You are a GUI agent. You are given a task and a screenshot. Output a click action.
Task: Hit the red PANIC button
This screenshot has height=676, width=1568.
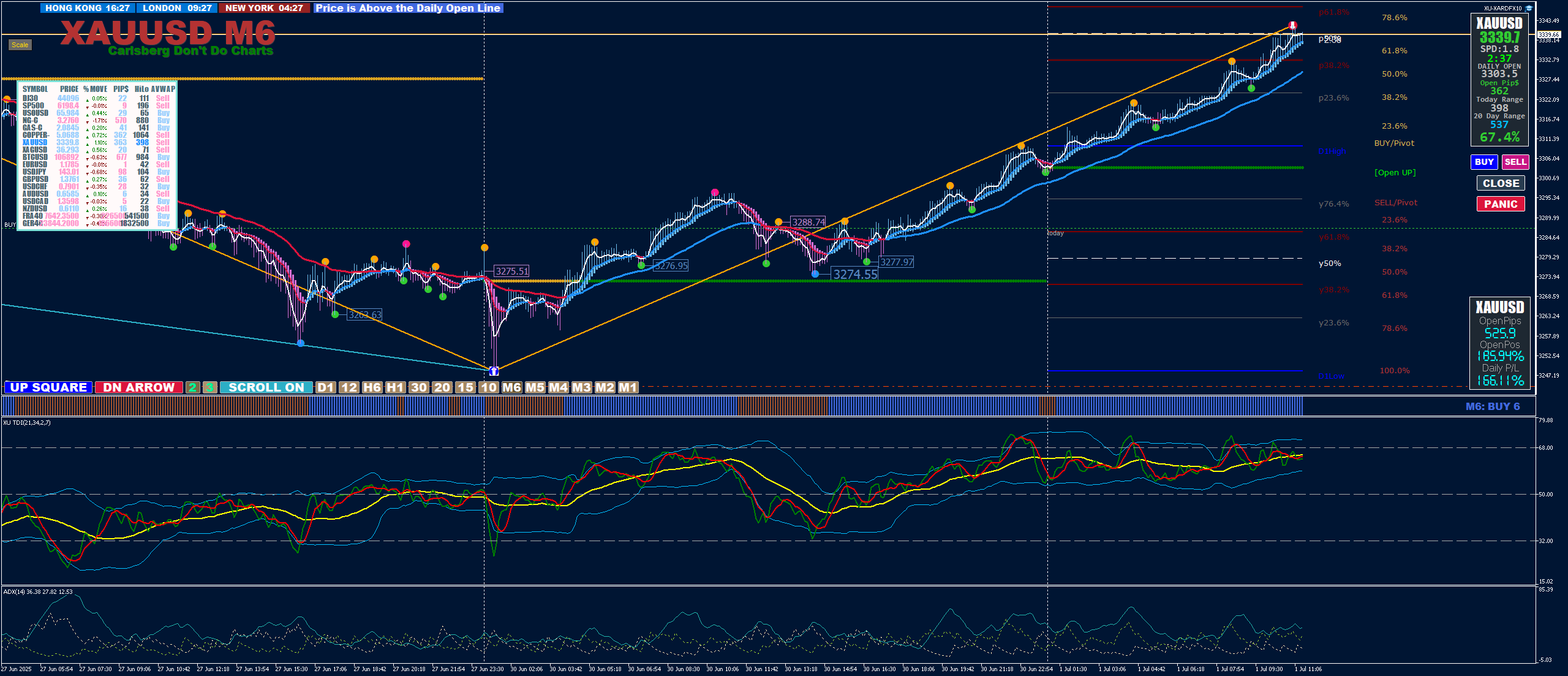click(1500, 204)
